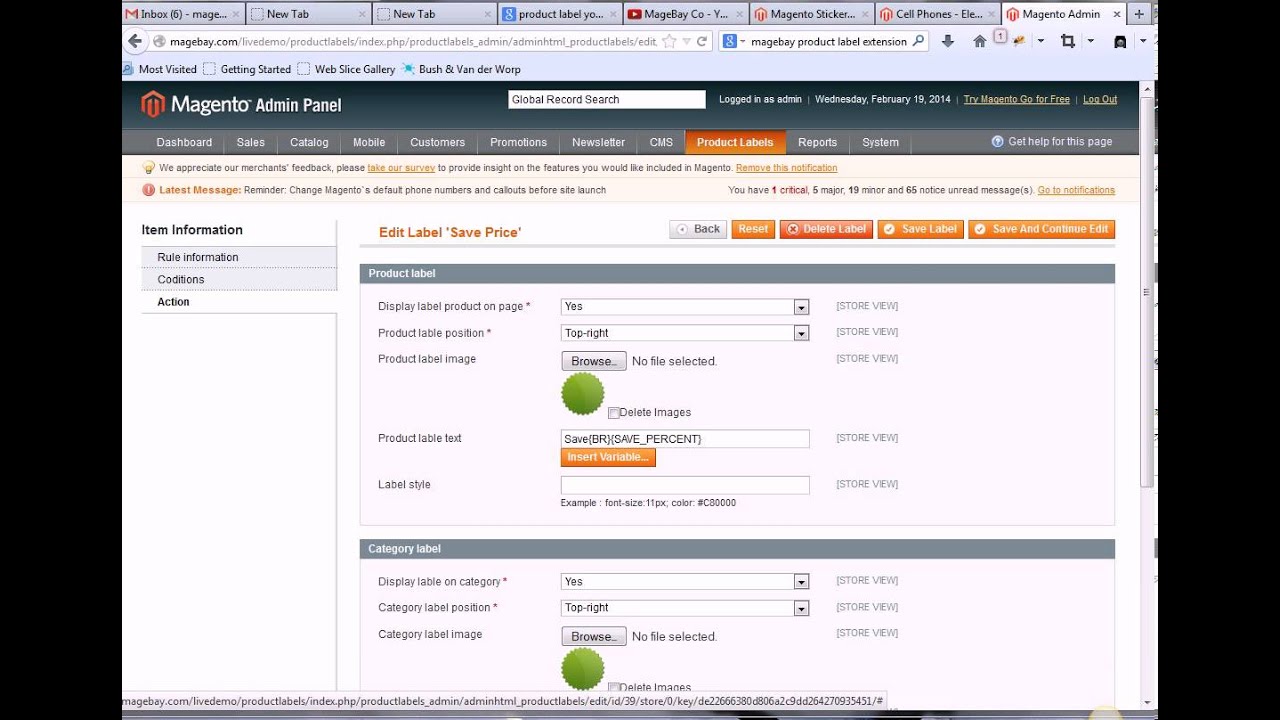The width and height of the screenshot is (1280, 720).
Task: Click the lightbulb feedback icon
Action: click(149, 168)
